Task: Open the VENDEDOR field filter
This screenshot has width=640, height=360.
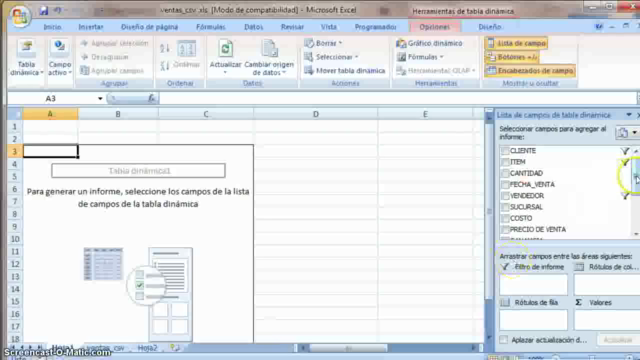Action: [625, 196]
